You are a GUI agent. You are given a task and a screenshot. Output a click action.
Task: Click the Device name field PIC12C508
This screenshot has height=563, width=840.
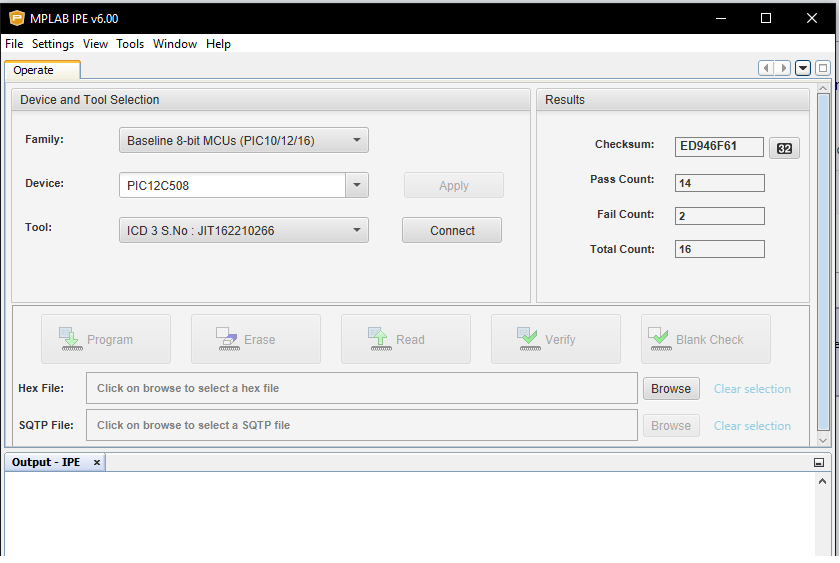pos(232,185)
